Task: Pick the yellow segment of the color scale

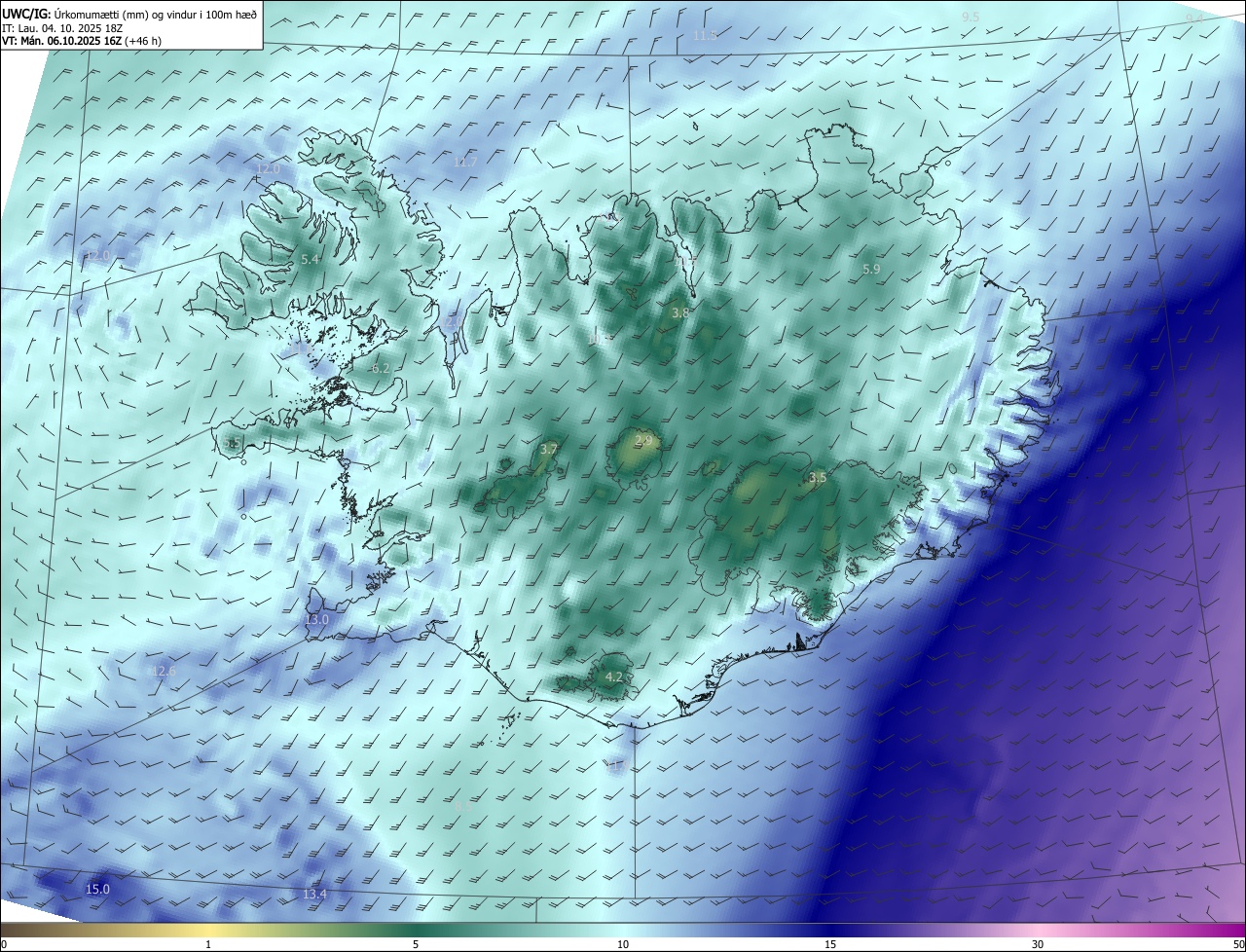Action: coord(208,930)
